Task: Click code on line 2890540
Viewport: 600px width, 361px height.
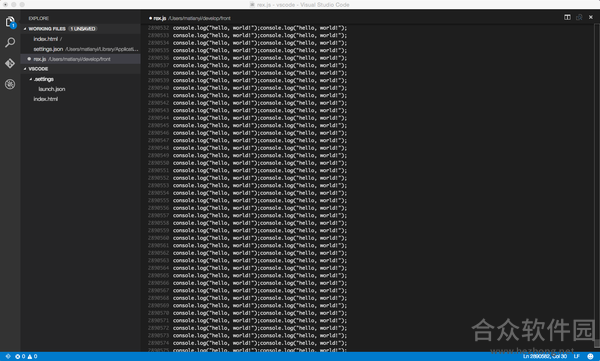Action: pyautogui.click(x=260, y=88)
